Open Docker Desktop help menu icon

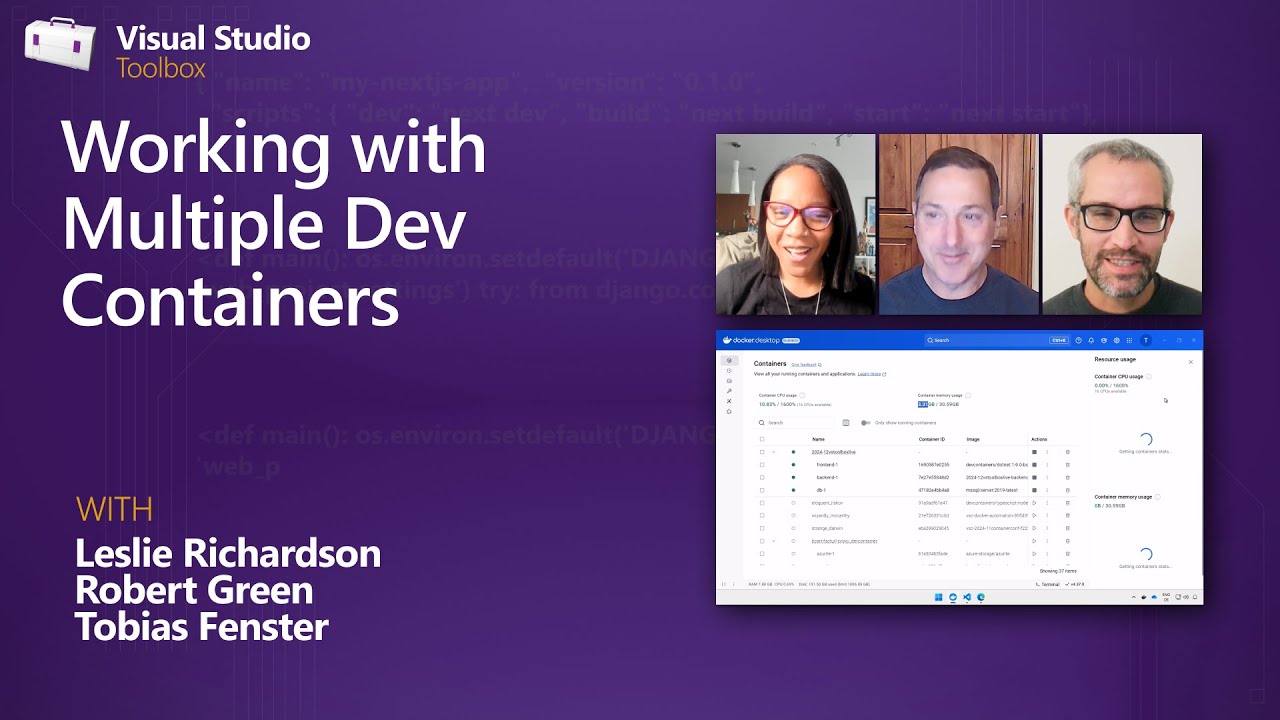[1078, 340]
